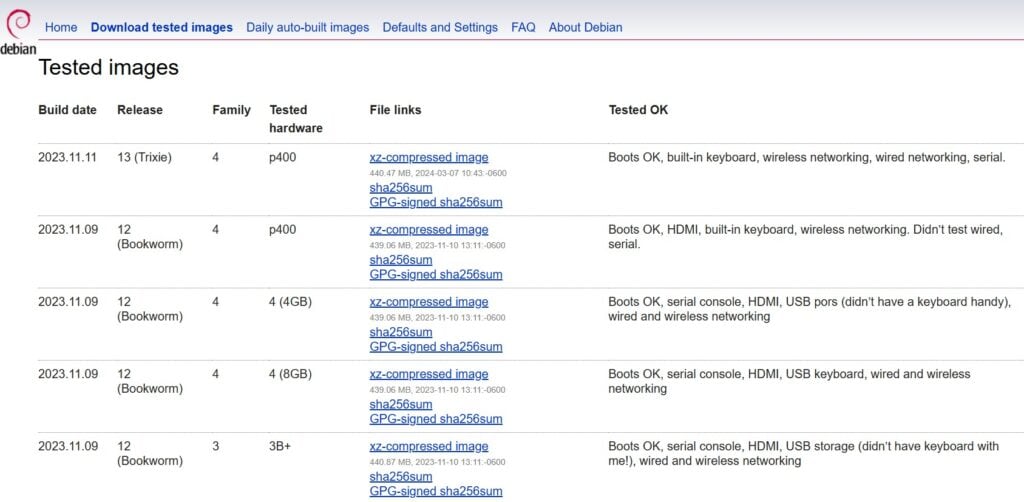Click Tested OK note mentioning USB pors

click(x=810, y=309)
